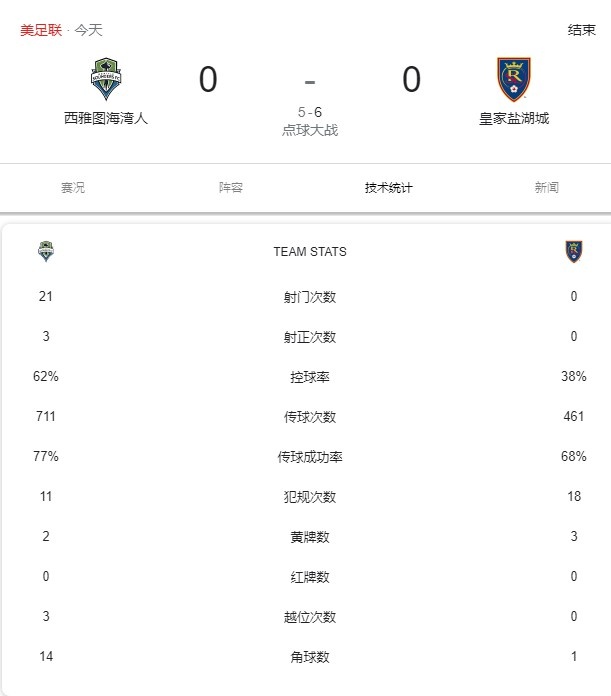Click the 传球成功率 stat row label
This screenshot has height=696, width=611.
[x=310, y=457]
